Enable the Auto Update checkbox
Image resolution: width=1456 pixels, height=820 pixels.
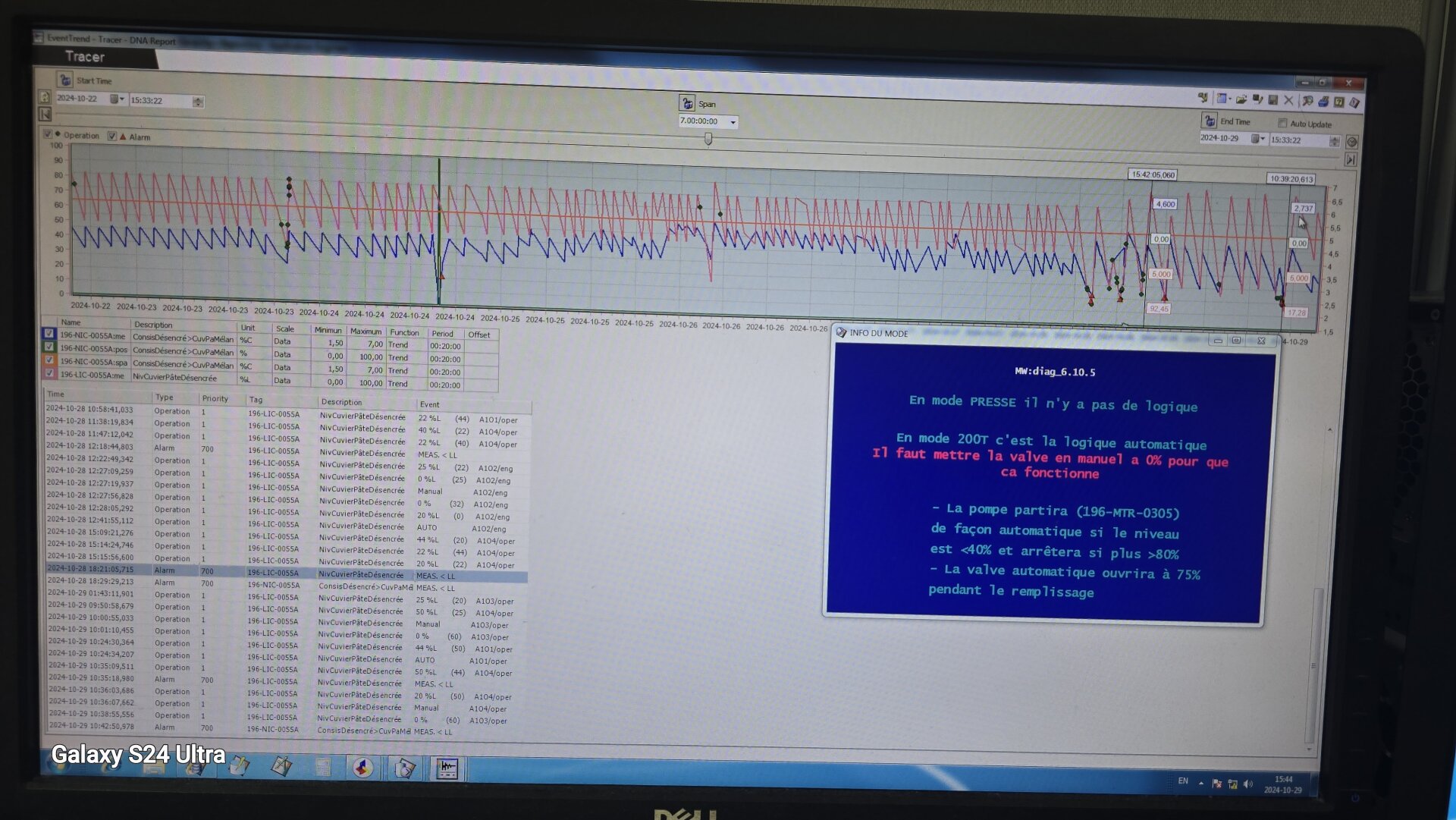click(x=1282, y=123)
